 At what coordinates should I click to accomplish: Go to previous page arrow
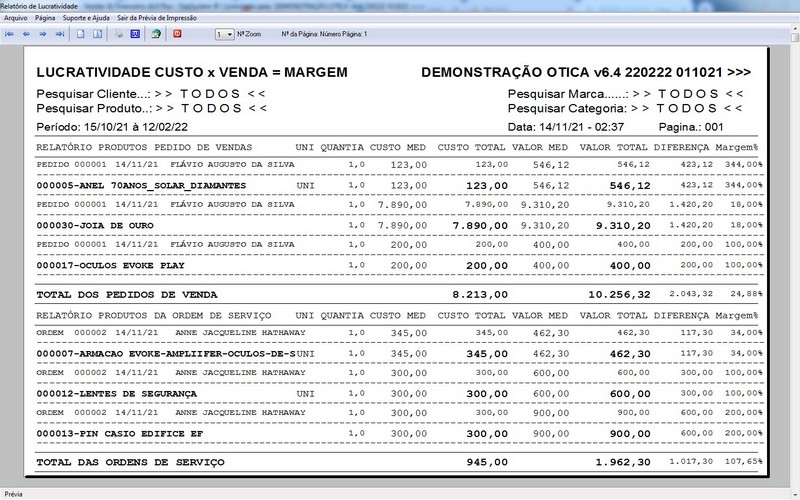point(27,34)
